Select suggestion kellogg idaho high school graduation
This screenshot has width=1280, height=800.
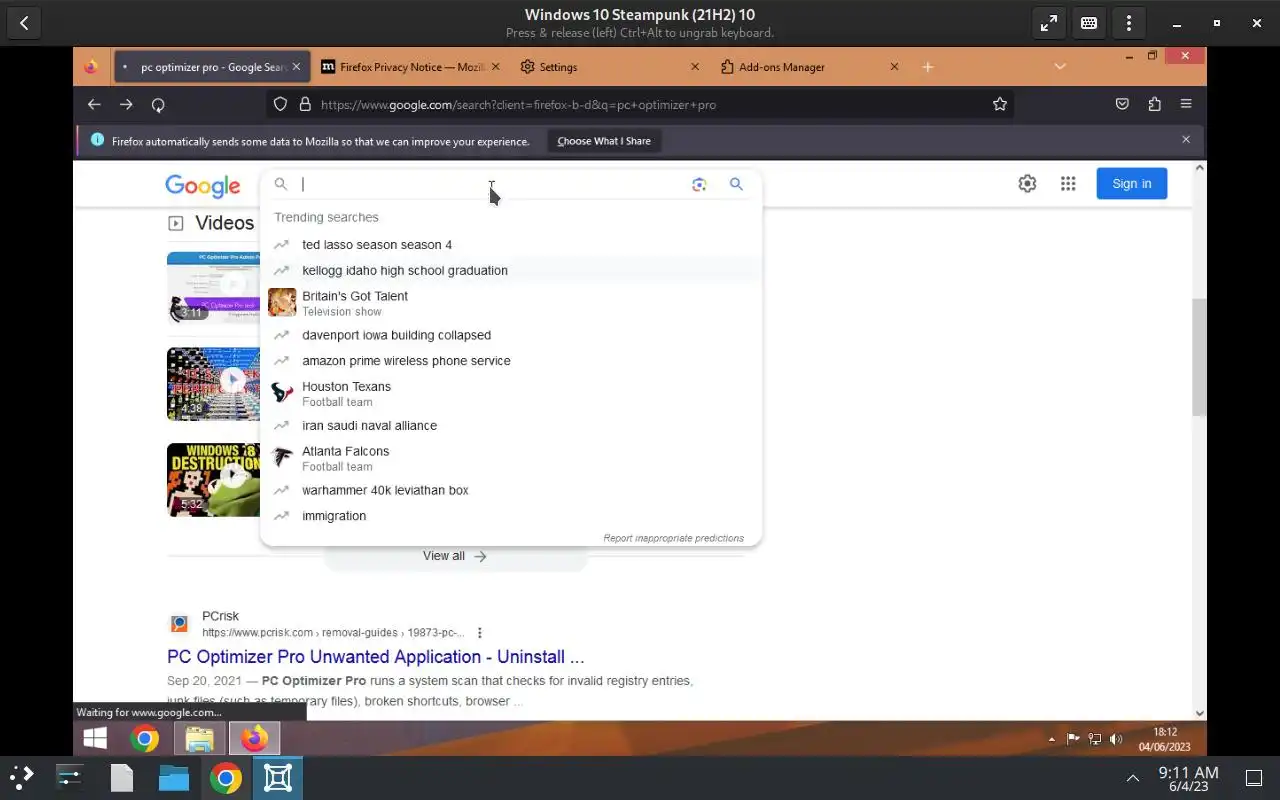coord(511,270)
